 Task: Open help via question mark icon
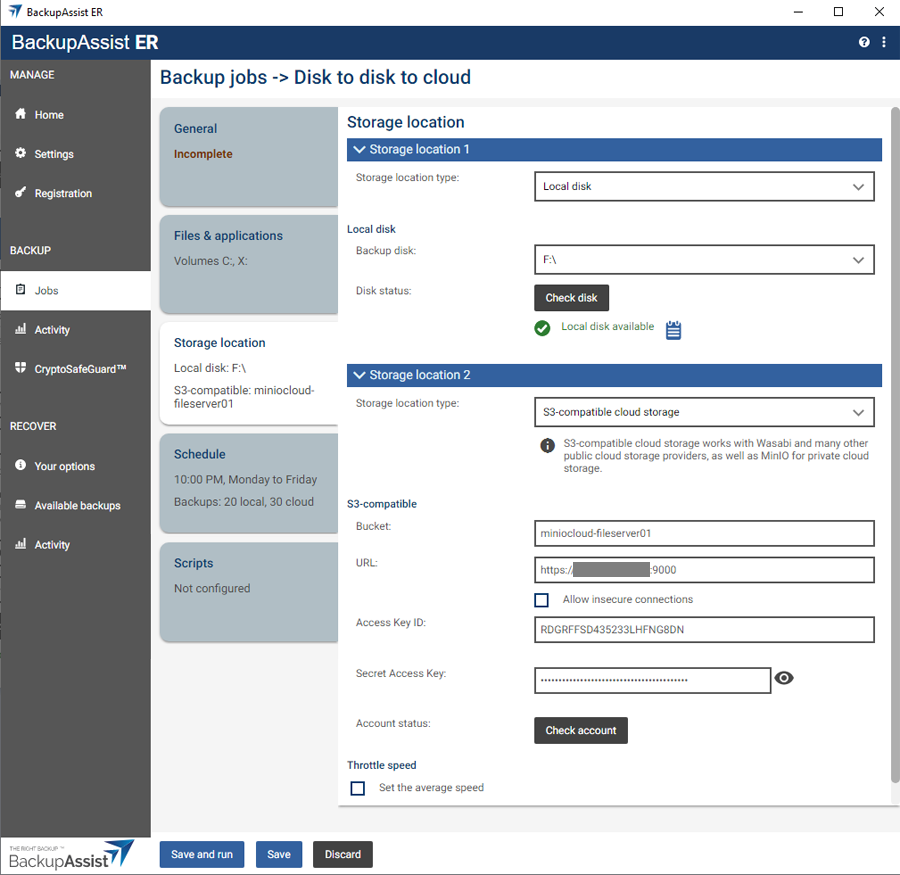(x=864, y=42)
